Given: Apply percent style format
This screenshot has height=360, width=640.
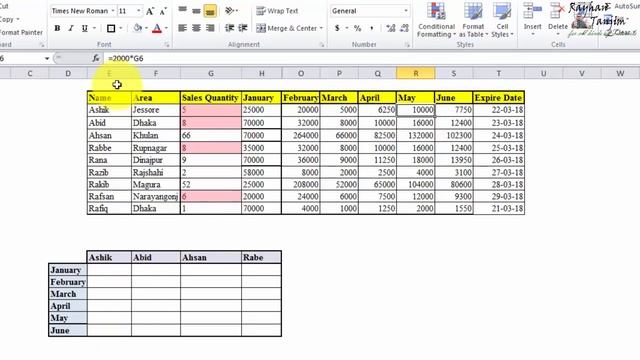Looking at the screenshot, I should point(358,28).
